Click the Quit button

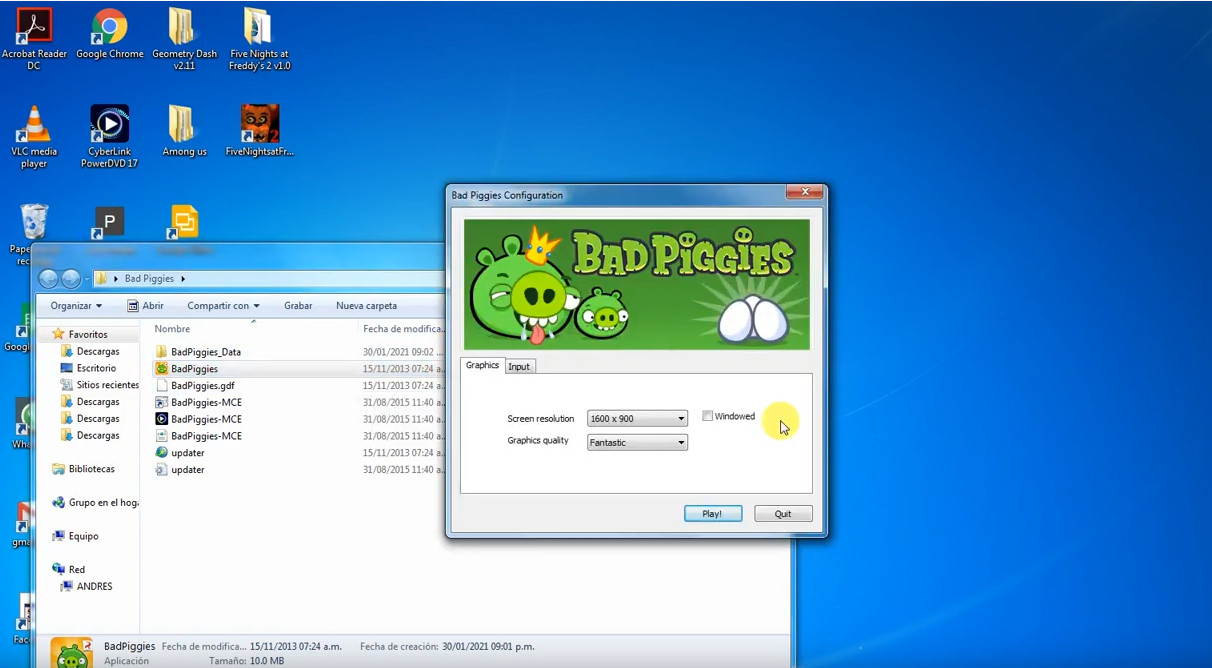point(783,513)
